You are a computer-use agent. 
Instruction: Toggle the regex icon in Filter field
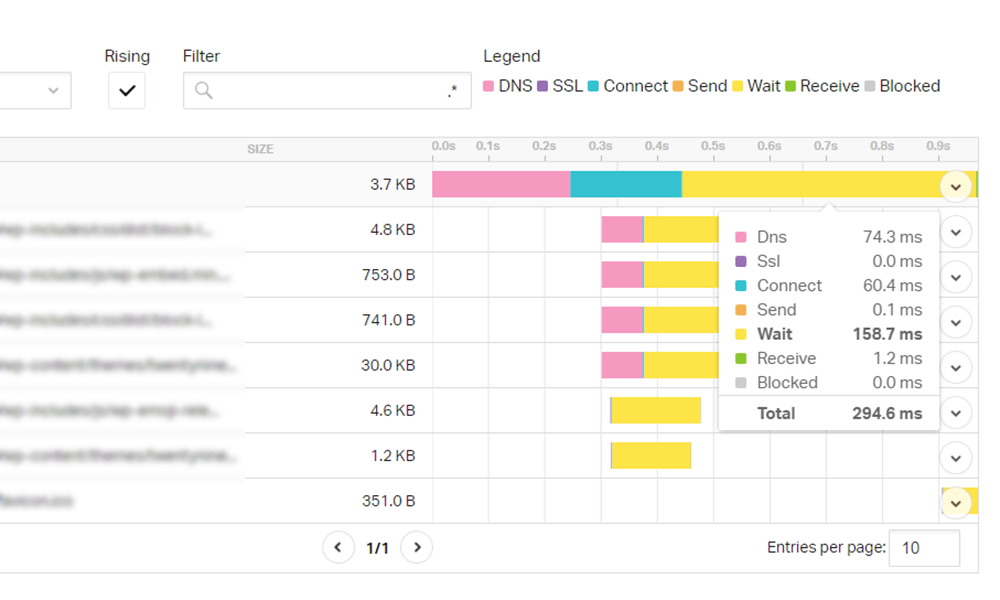pyautogui.click(x=452, y=91)
